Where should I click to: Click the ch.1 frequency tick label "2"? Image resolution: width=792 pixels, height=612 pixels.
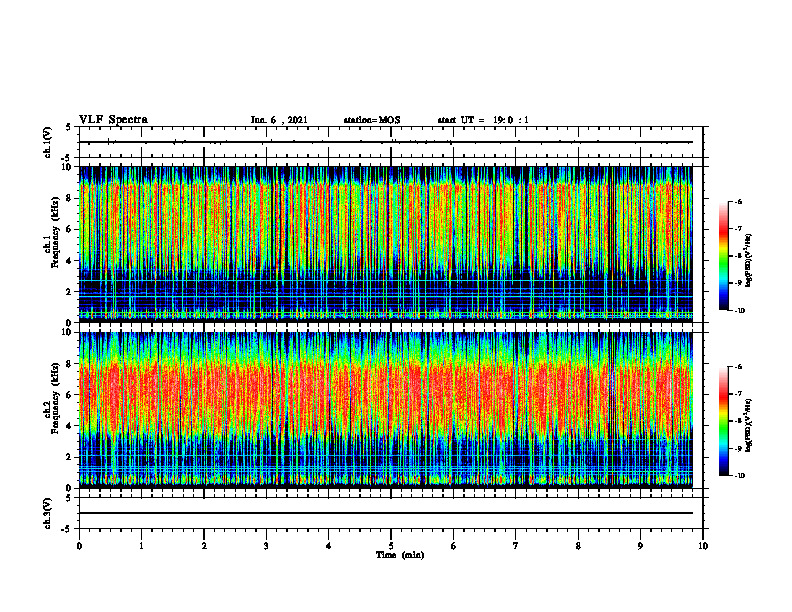click(x=70, y=292)
